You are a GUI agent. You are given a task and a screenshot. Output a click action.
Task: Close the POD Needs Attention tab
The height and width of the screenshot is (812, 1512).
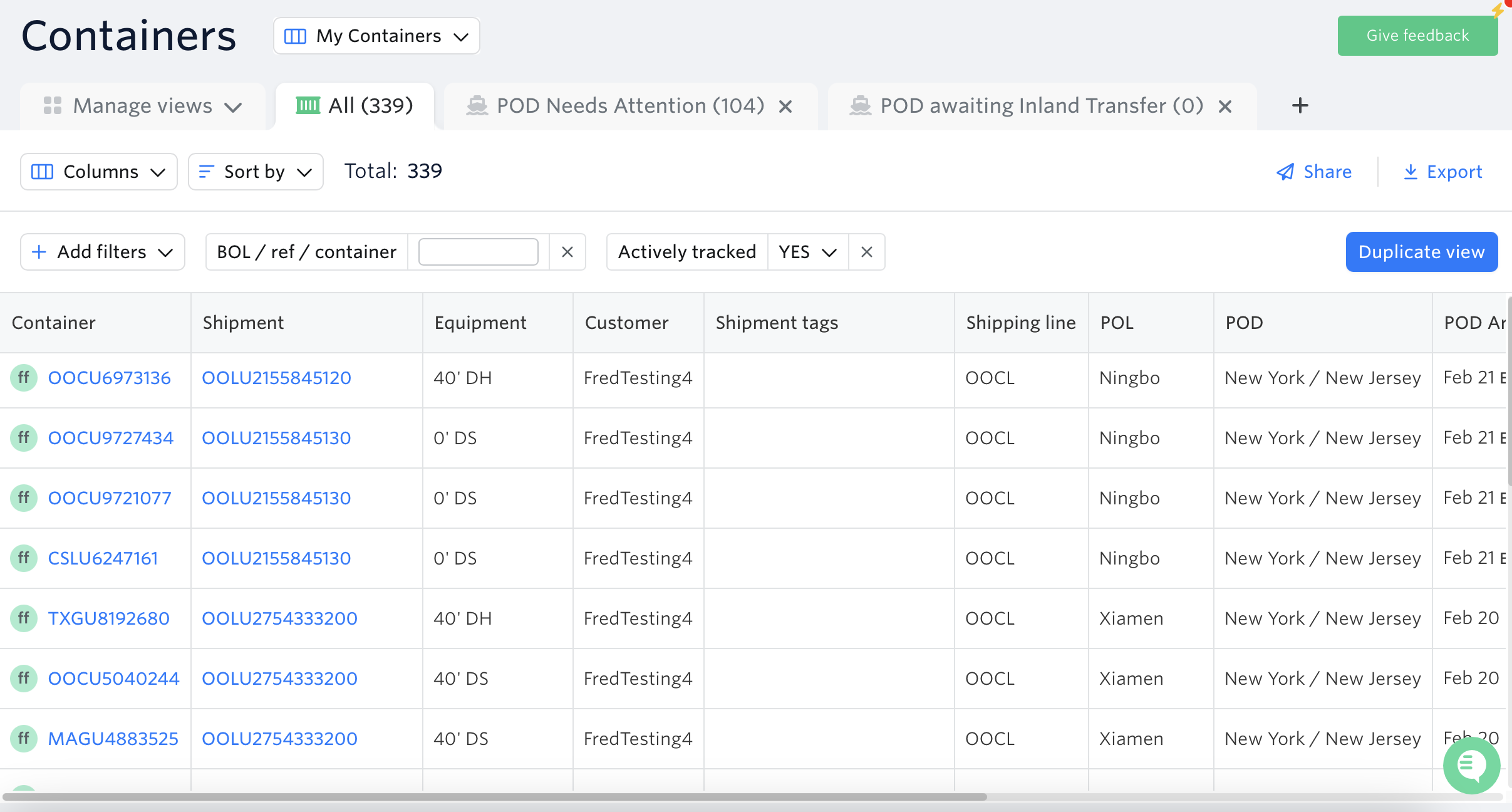[x=785, y=107]
